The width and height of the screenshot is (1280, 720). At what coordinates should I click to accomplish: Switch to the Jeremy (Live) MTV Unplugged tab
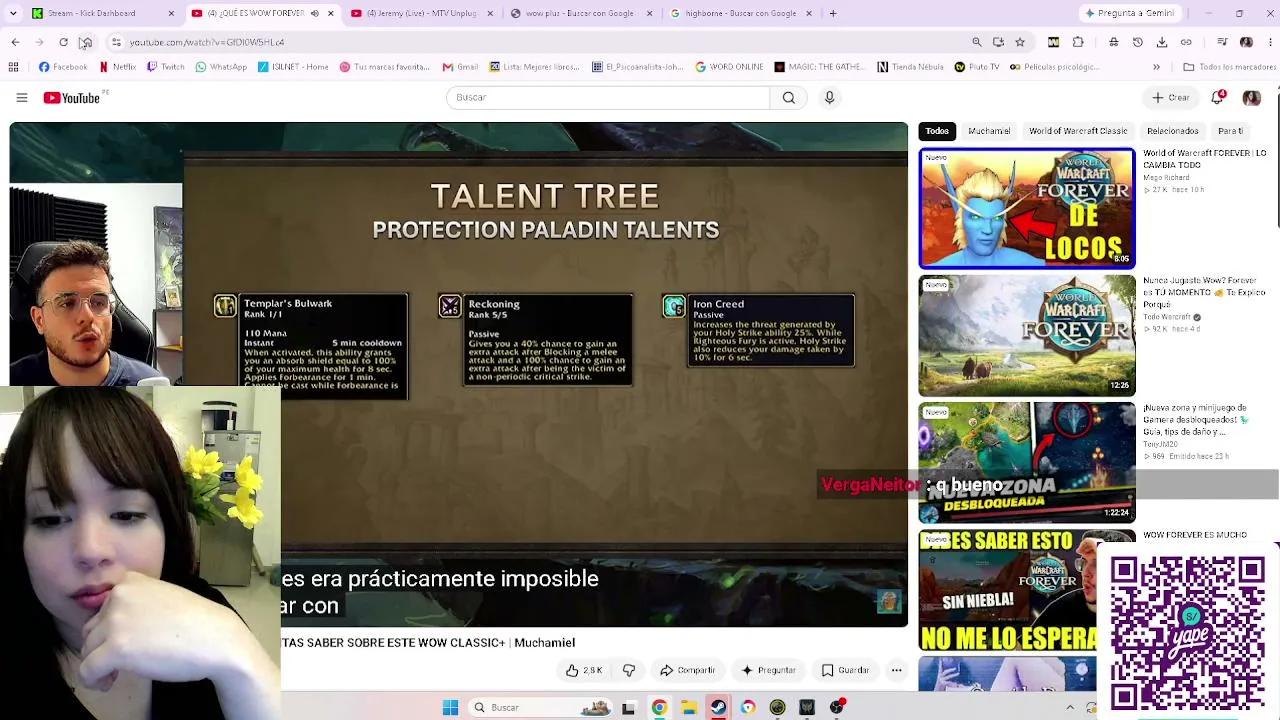pos(420,13)
